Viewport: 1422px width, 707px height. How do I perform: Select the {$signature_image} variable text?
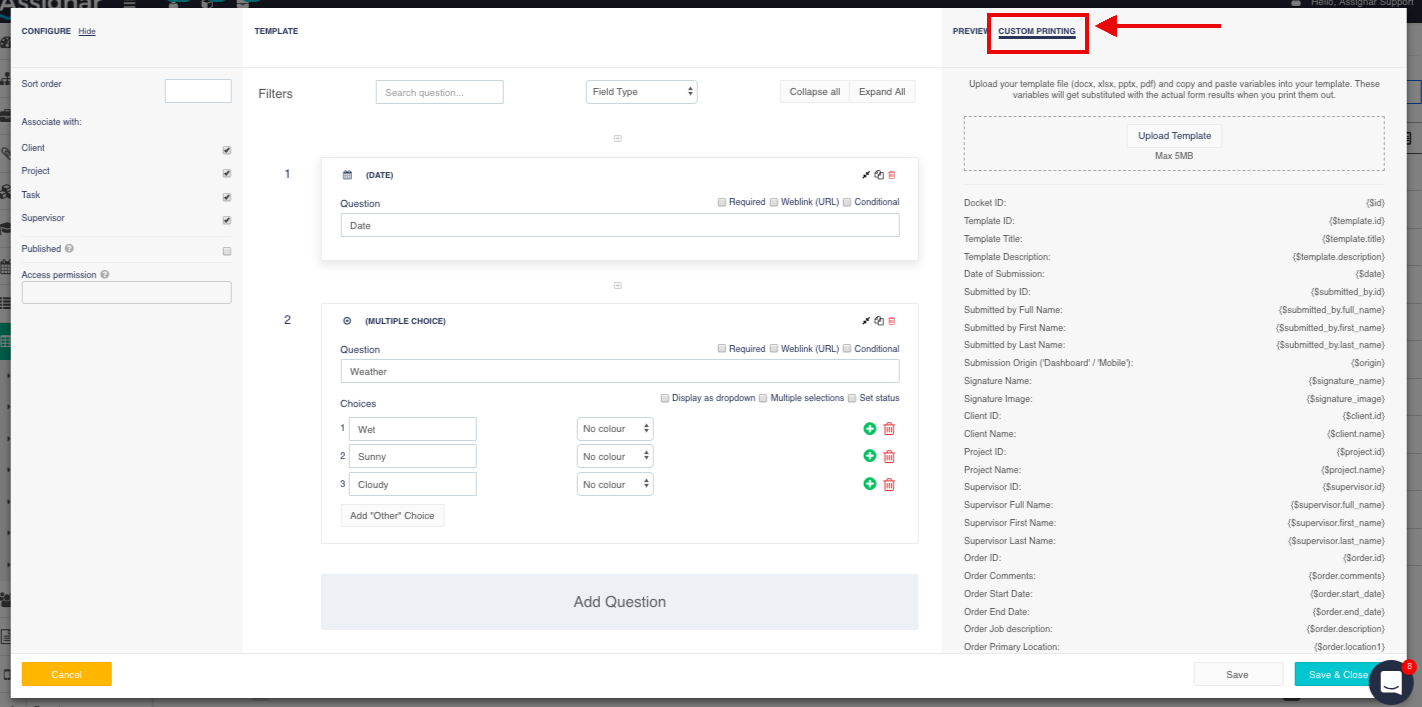1345,399
